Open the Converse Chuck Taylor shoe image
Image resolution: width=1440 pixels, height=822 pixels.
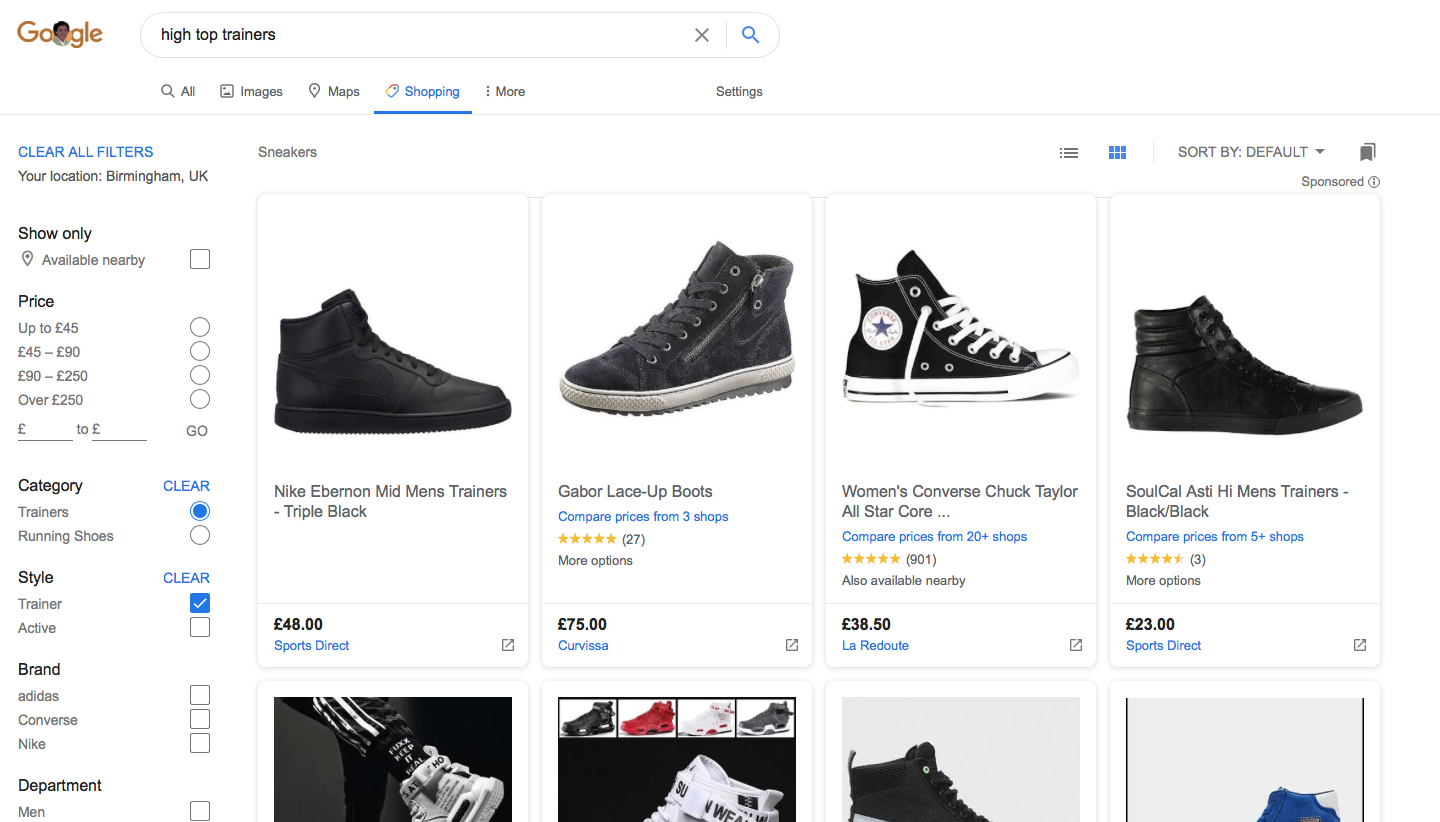tap(961, 328)
